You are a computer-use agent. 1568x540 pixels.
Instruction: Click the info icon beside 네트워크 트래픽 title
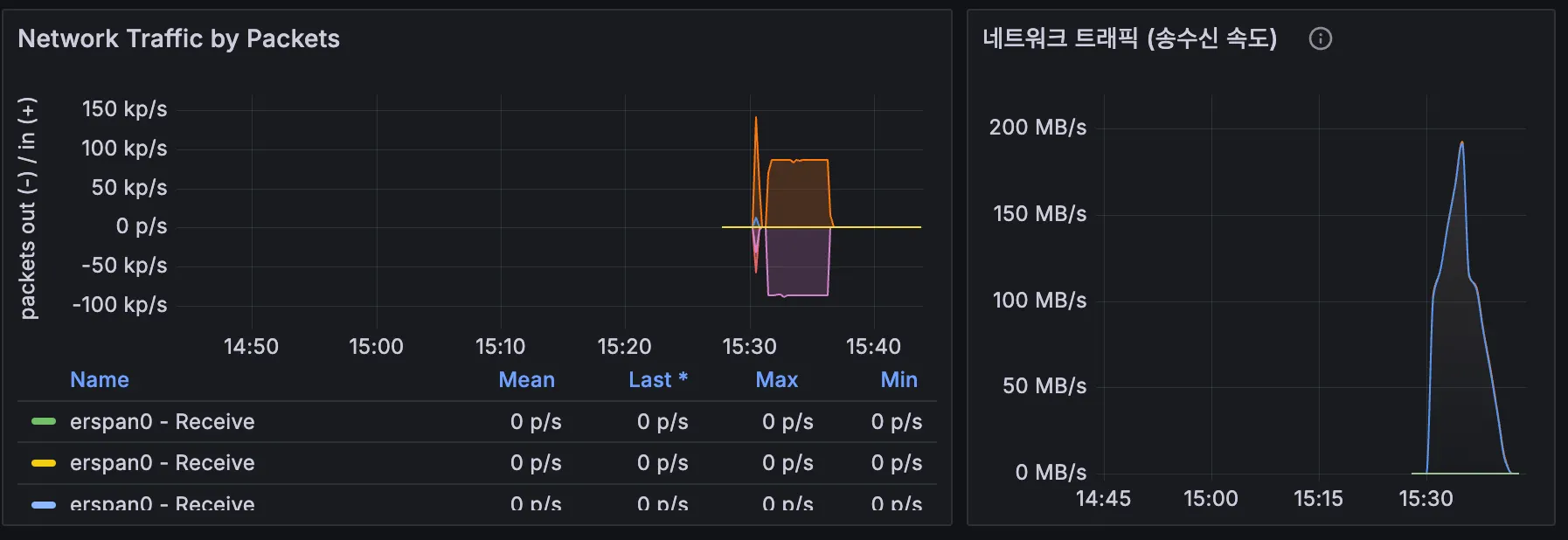1320,38
